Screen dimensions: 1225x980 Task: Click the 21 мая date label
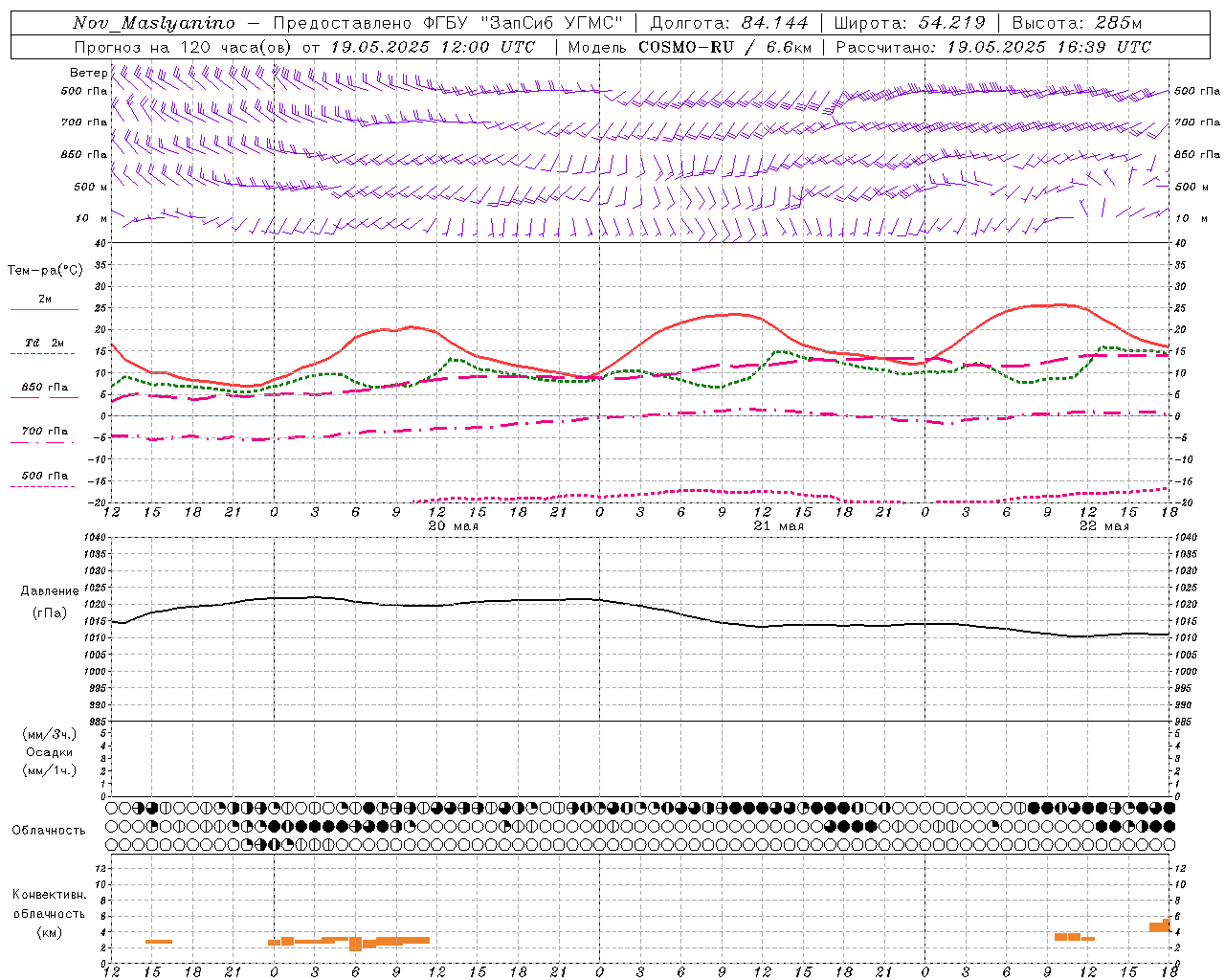tap(779, 526)
